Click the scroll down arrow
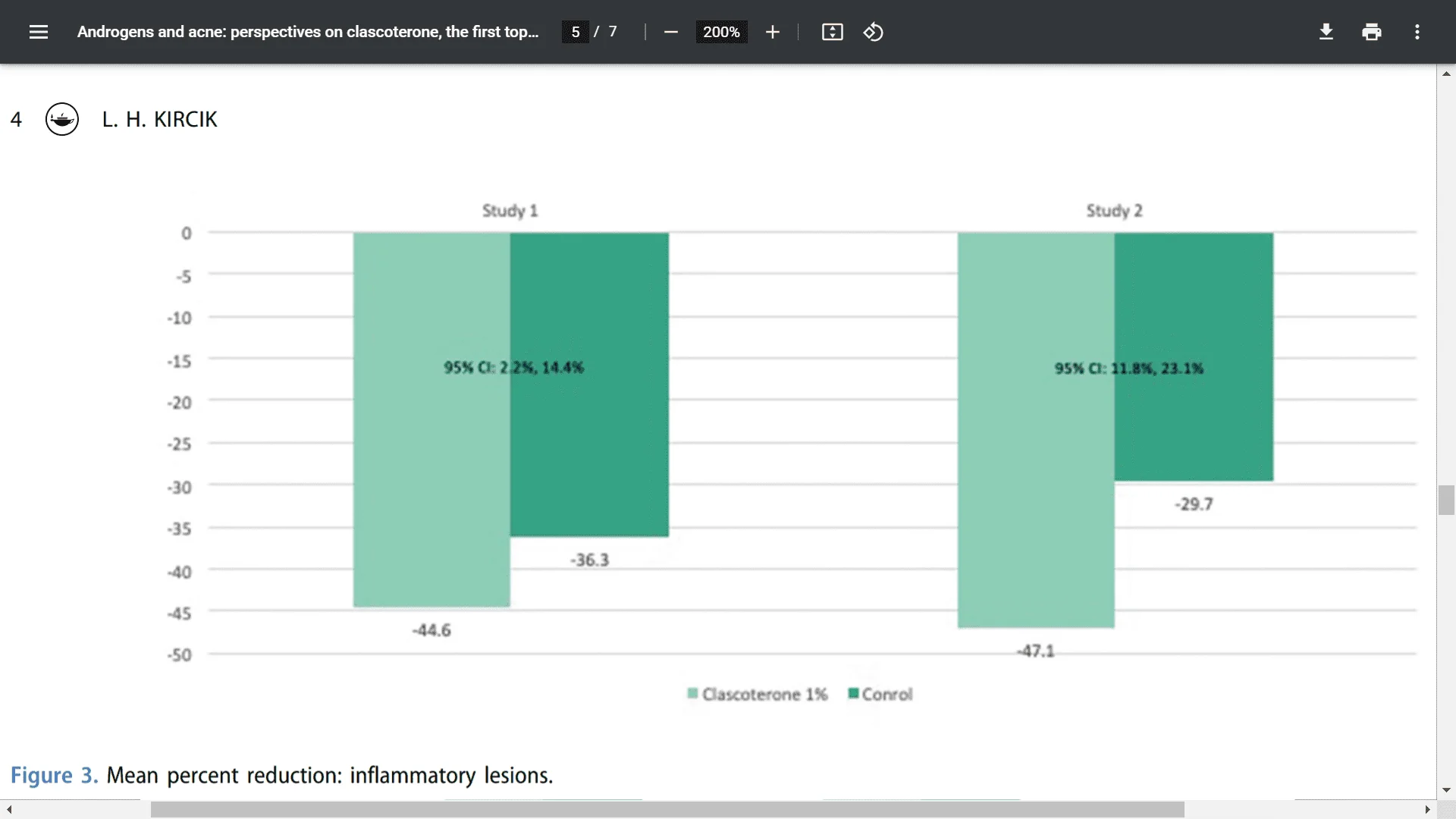 click(x=1446, y=790)
